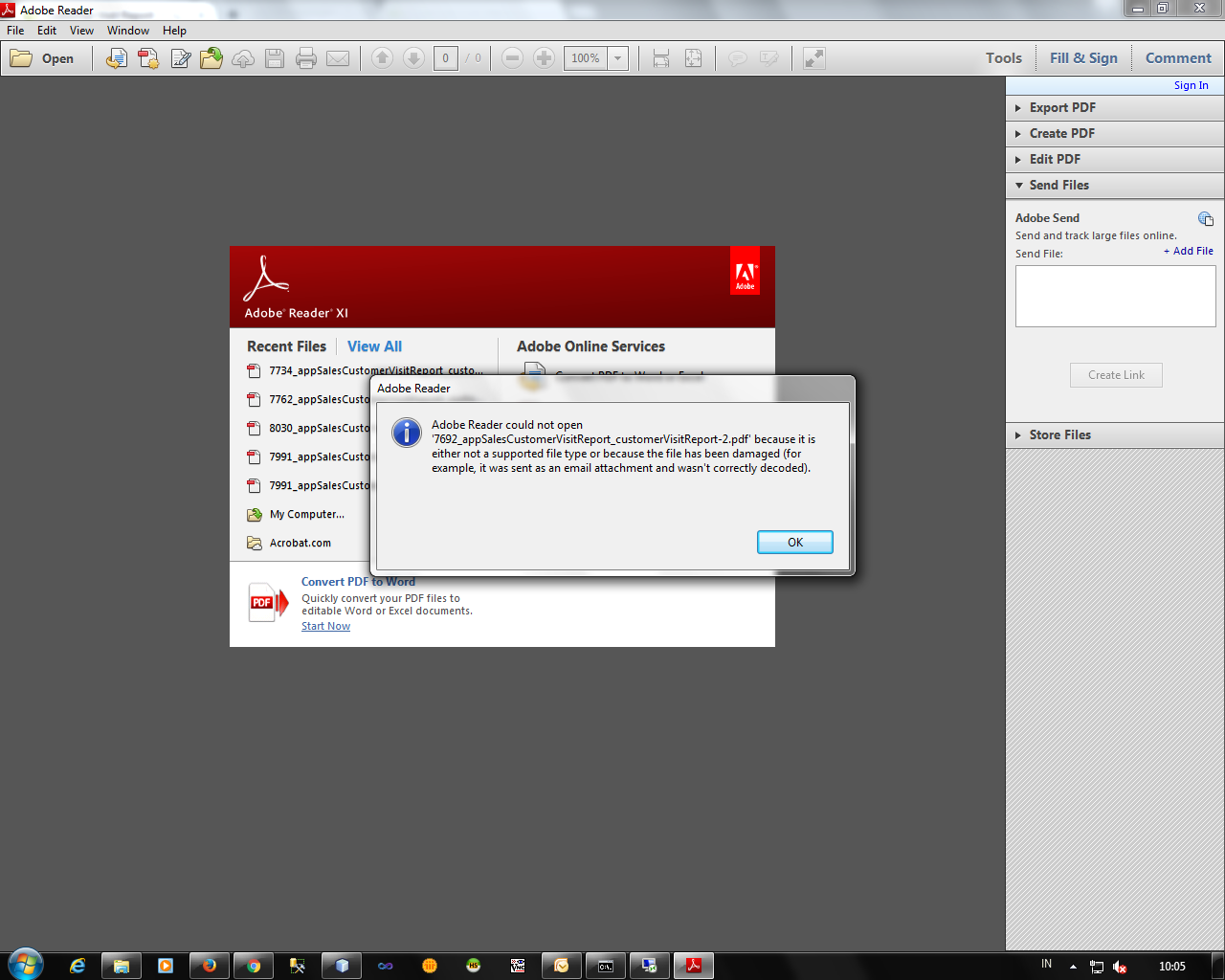
Task: Click the Create Link button
Action: click(x=1116, y=375)
